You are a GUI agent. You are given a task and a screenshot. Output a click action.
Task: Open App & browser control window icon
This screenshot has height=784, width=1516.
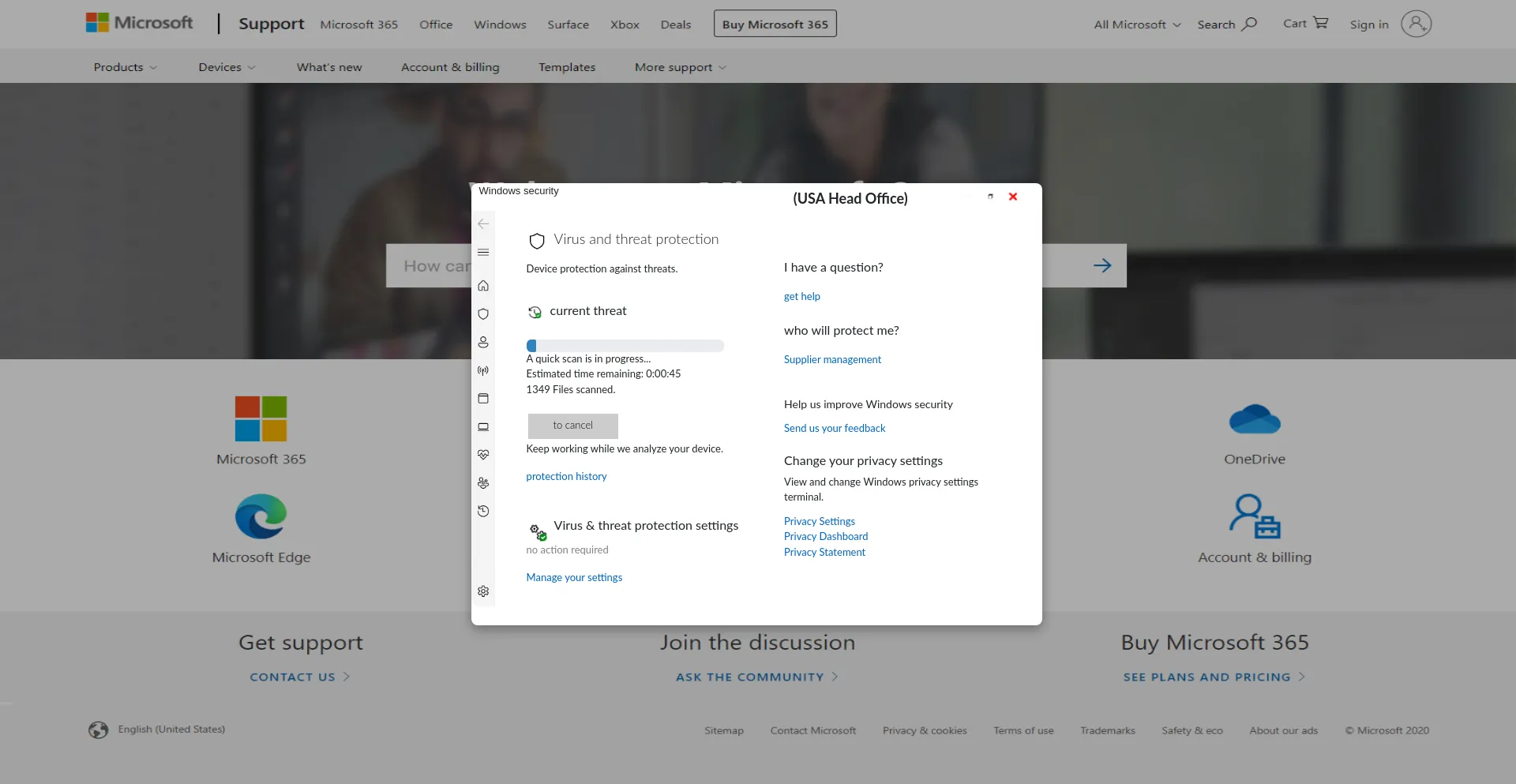(483, 399)
